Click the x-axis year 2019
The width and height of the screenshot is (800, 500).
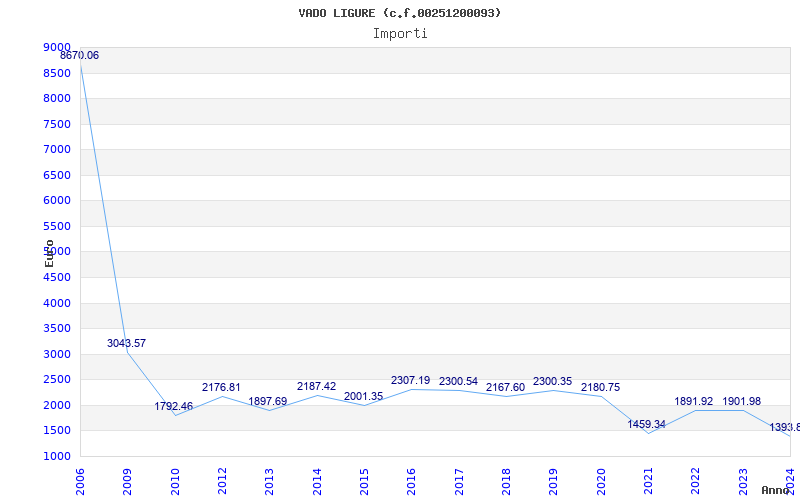coord(554,482)
